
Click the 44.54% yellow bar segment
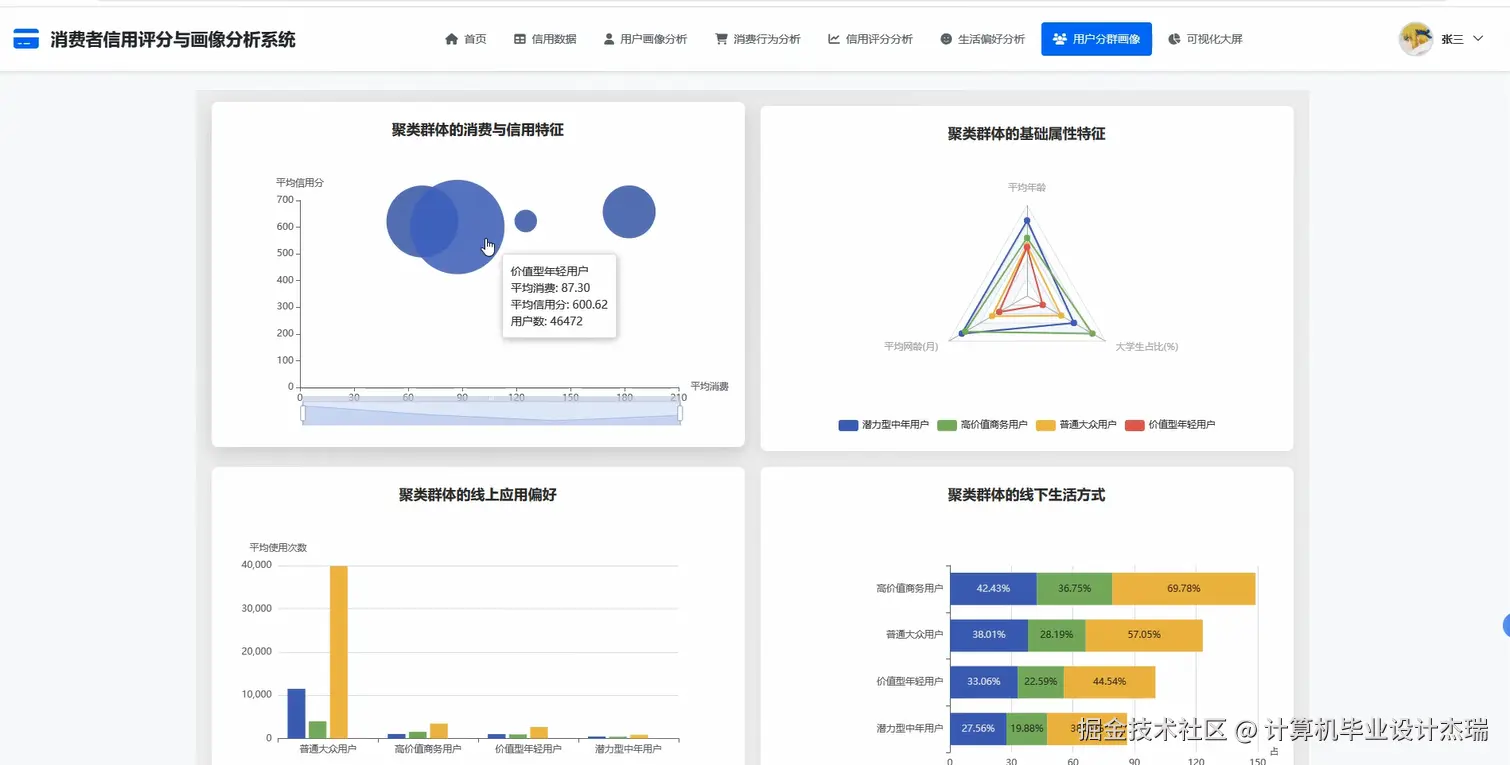click(x=1110, y=682)
